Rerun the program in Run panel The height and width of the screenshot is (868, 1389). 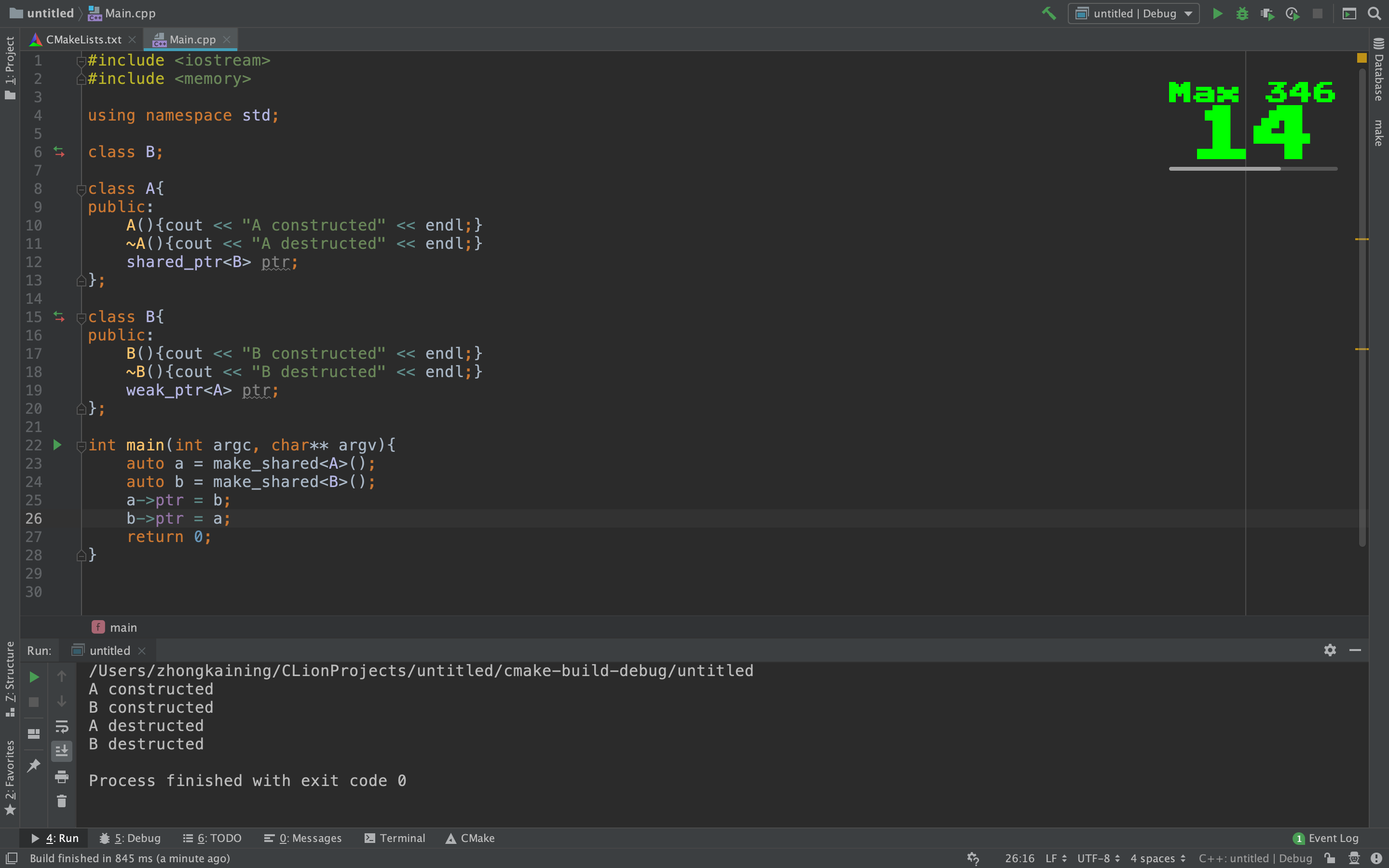pyautogui.click(x=34, y=678)
